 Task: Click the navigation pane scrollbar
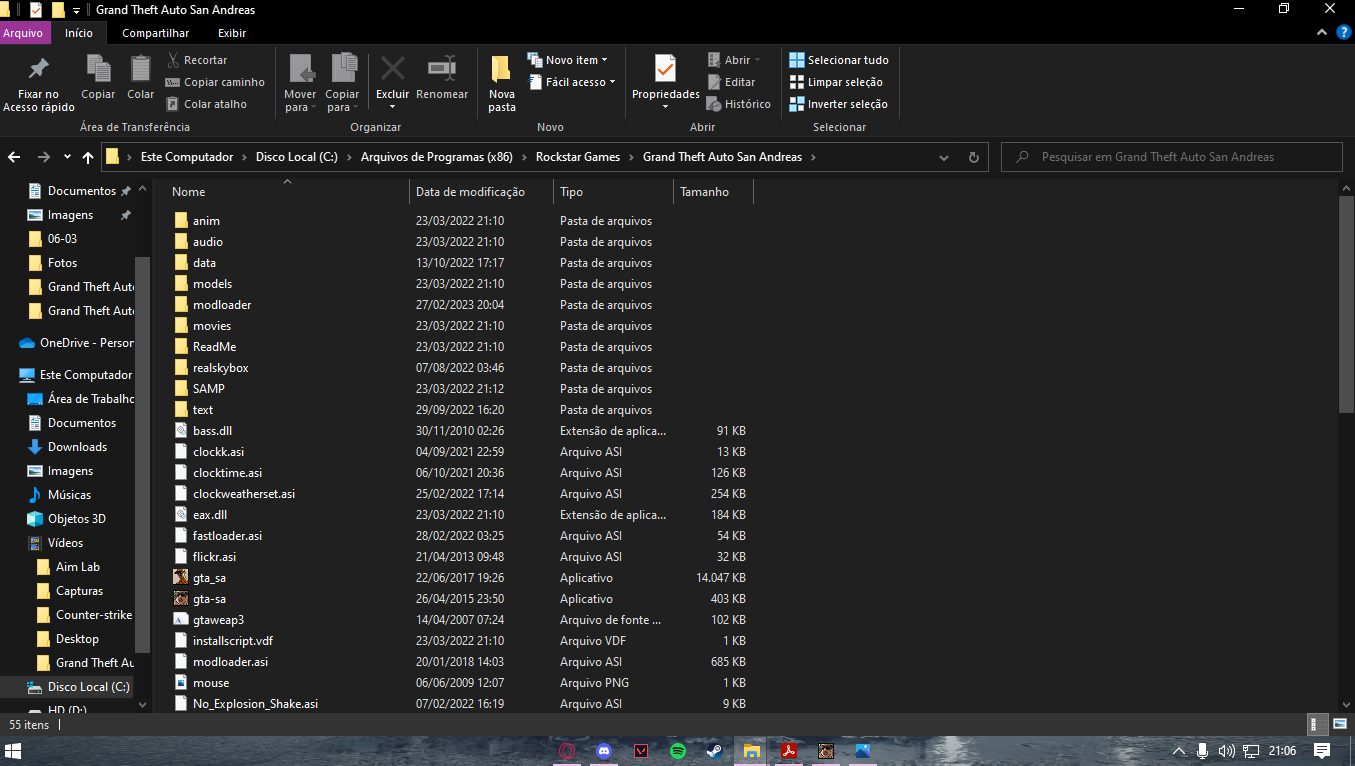143,454
